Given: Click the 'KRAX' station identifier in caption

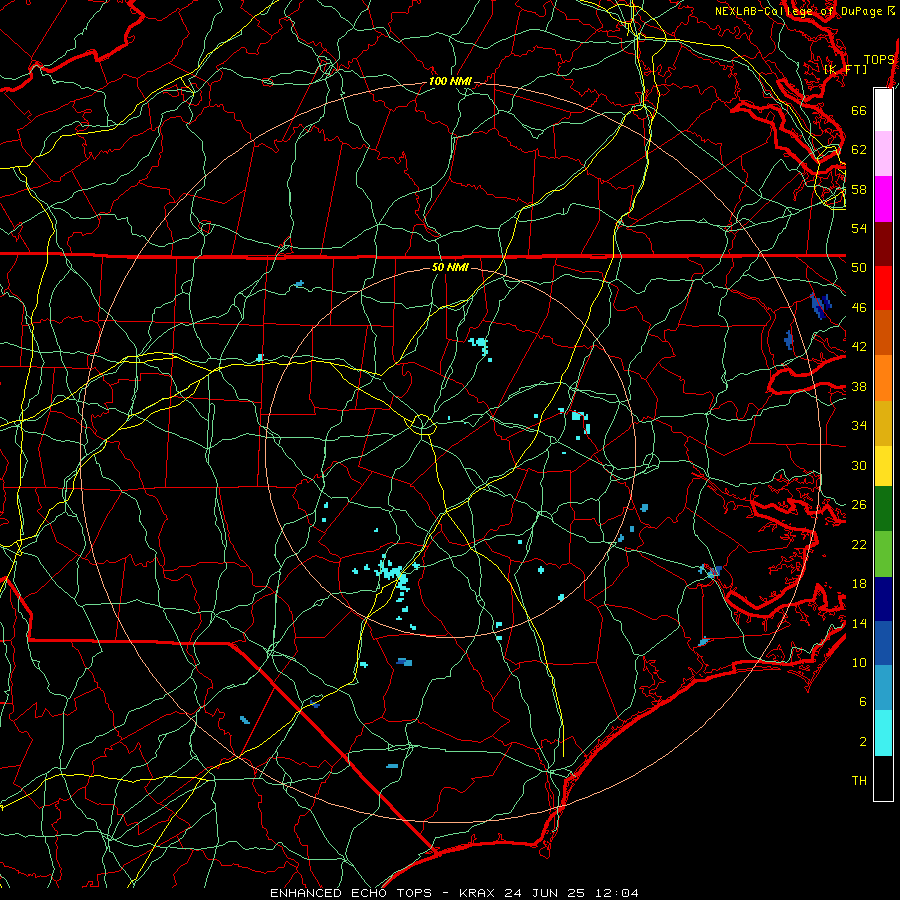Looking at the screenshot, I should pos(479,893).
